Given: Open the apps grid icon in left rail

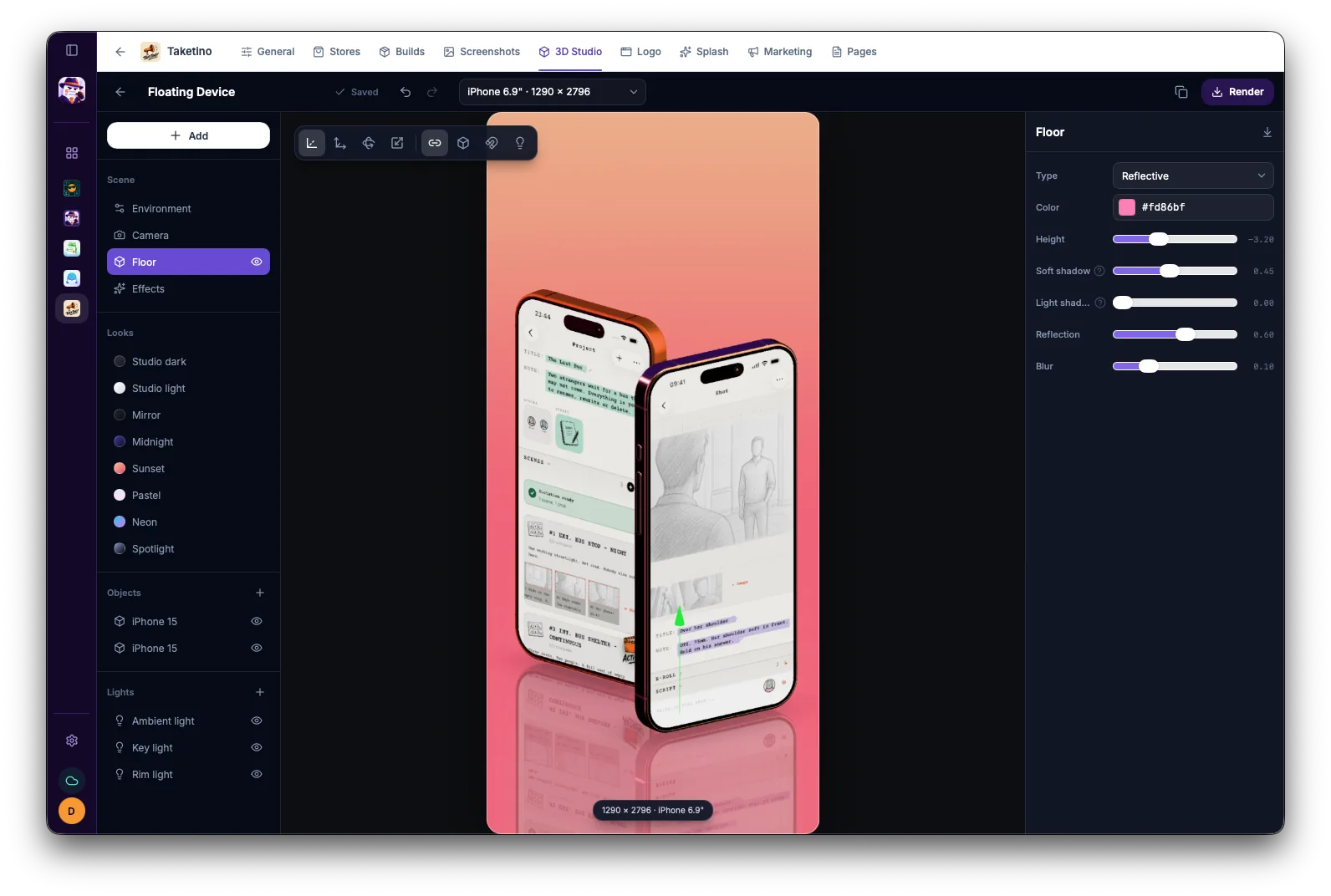Looking at the screenshot, I should tap(72, 153).
